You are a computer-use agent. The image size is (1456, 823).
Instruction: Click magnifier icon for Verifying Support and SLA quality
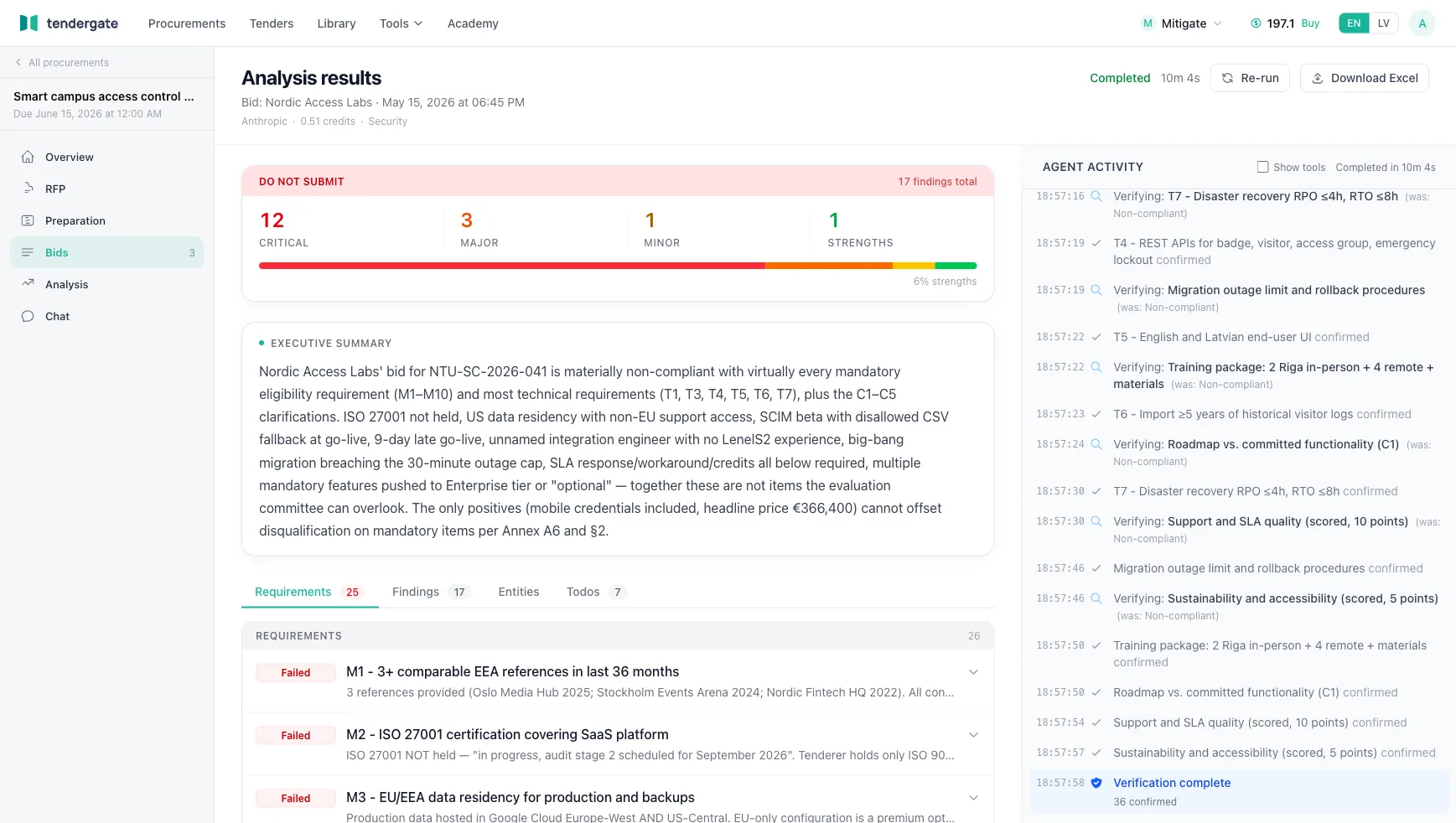(x=1096, y=521)
